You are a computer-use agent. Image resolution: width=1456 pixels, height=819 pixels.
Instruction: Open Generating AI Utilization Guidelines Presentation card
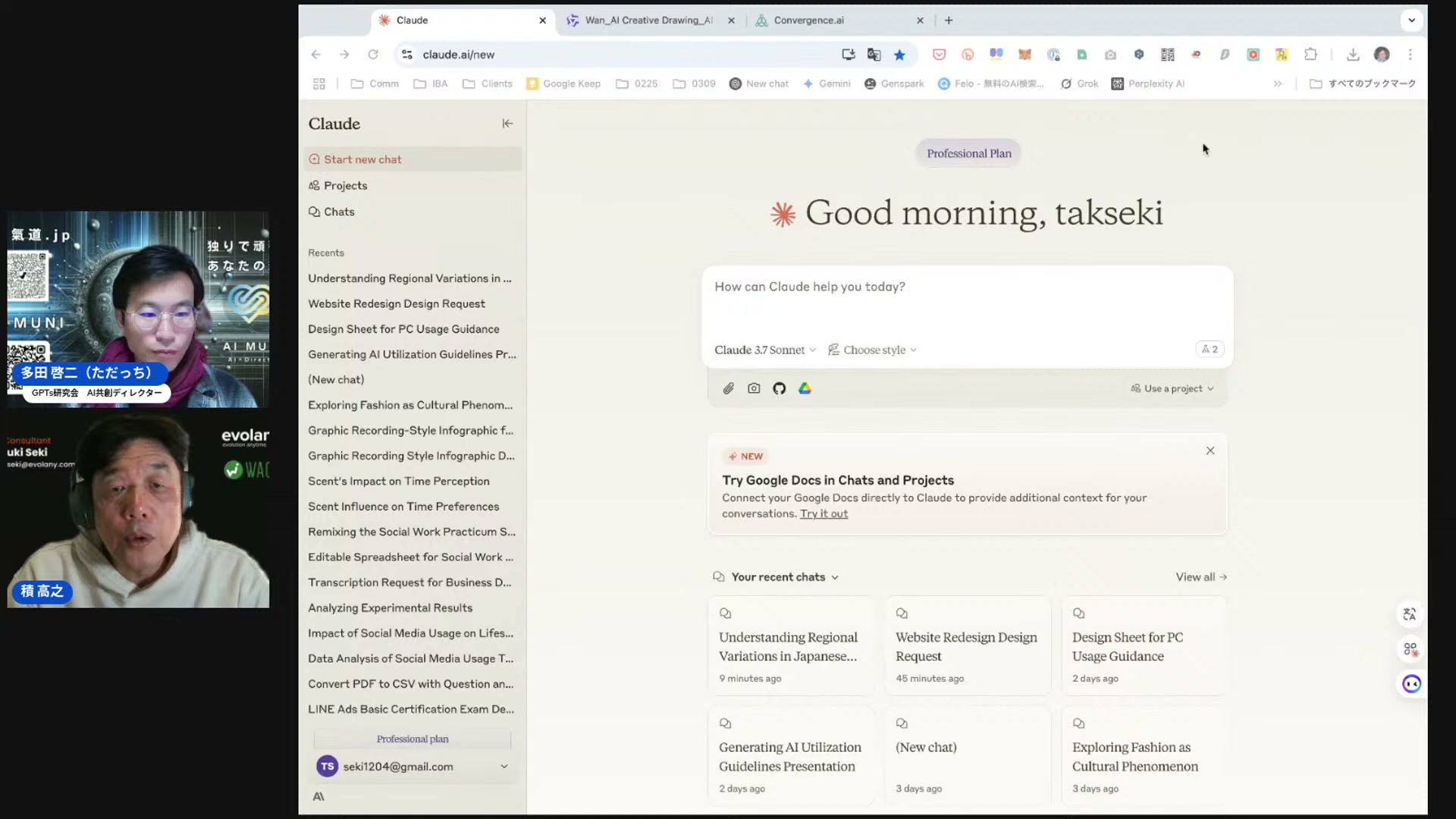pos(791,755)
